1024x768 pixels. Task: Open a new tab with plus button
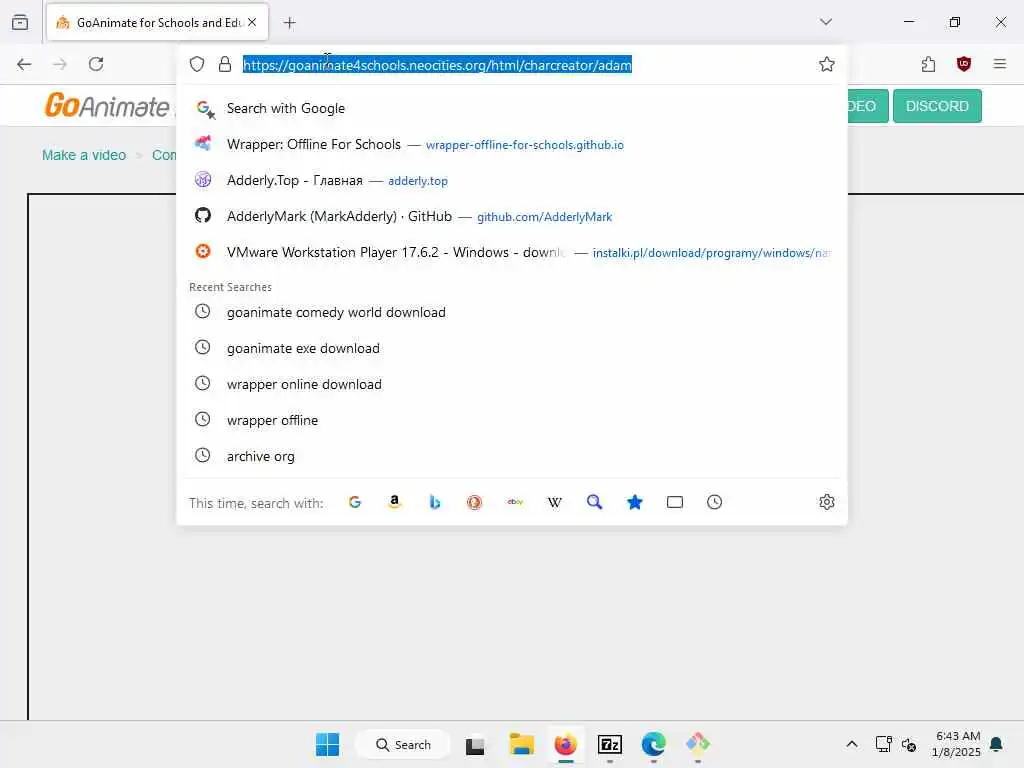(x=289, y=23)
